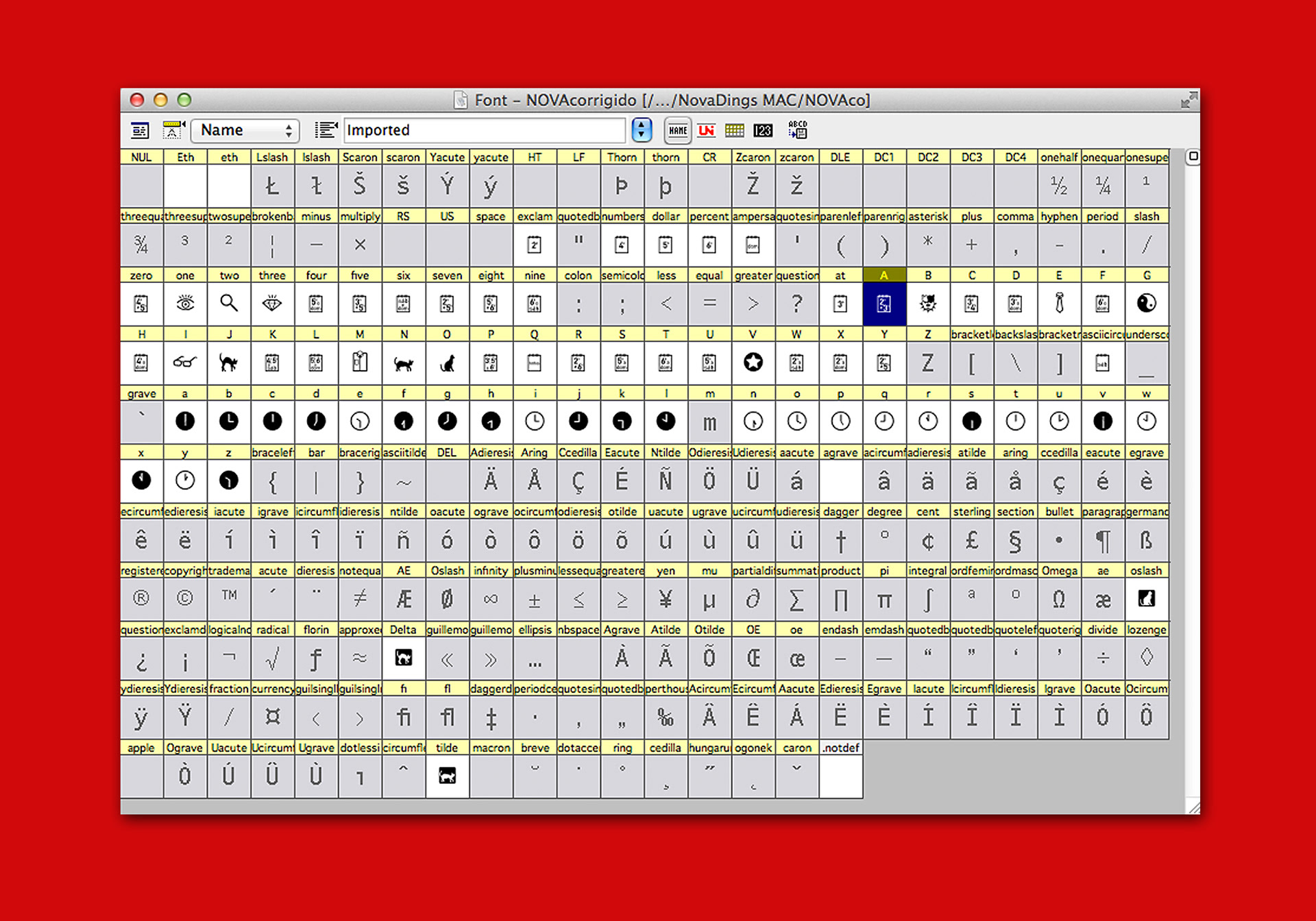Select the highlighted glyph cell A
This screenshot has width=1316, height=921.
click(884, 304)
